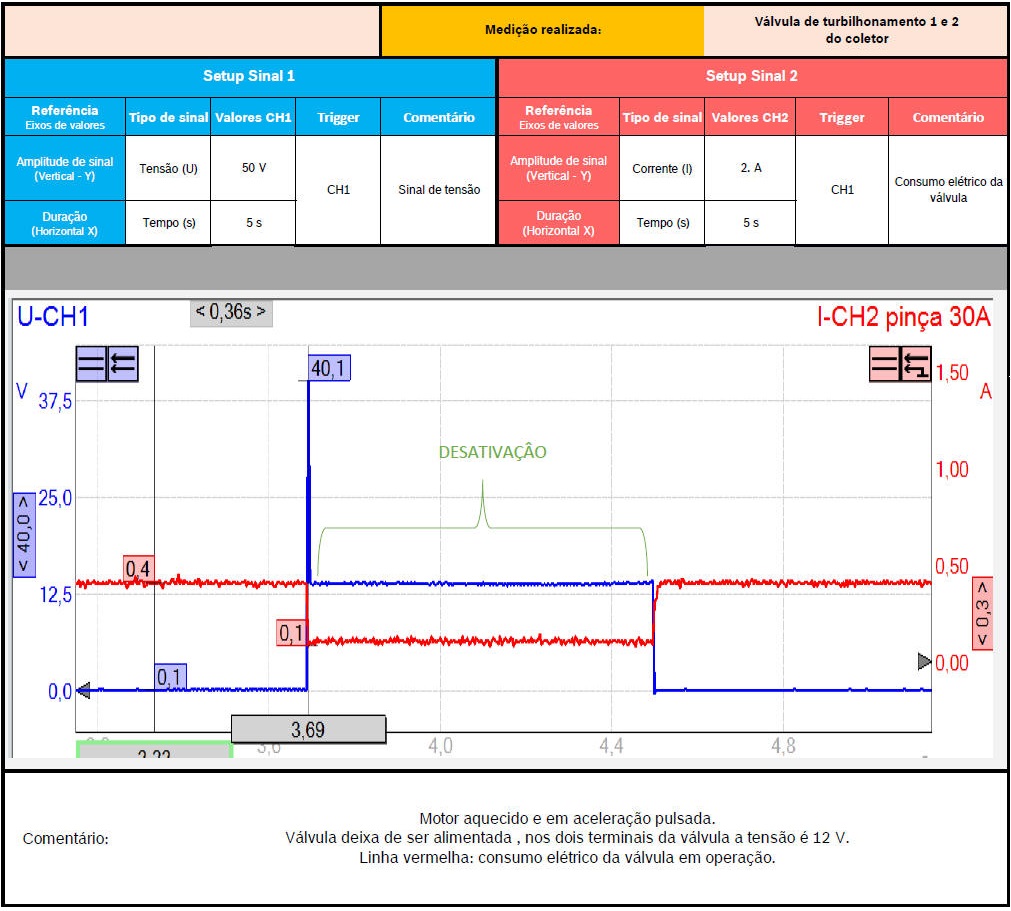The height and width of the screenshot is (911, 1011).
Task: Click the DESATIVAÇÃO annotation label
Action: coord(492,452)
